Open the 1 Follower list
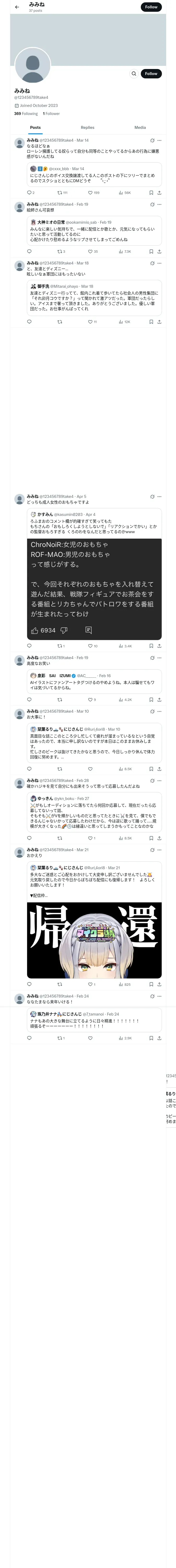This screenshot has height=1568, width=176. (x=51, y=114)
